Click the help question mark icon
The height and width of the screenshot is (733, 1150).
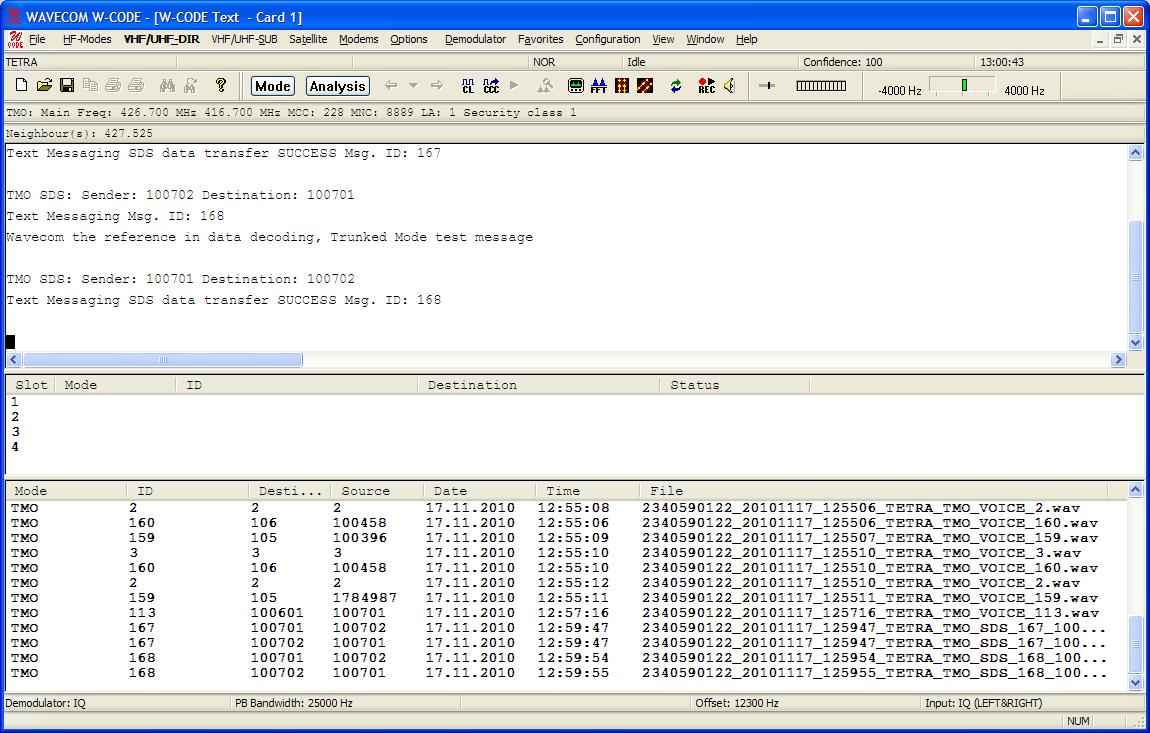(221, 86)
